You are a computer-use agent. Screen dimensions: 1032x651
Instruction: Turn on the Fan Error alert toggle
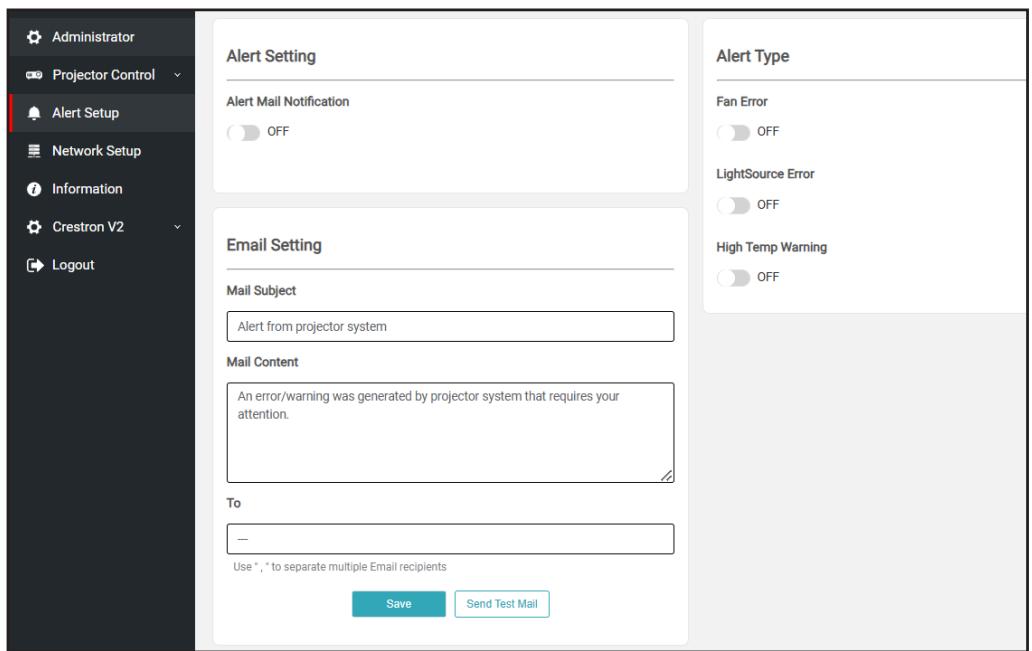733,132
